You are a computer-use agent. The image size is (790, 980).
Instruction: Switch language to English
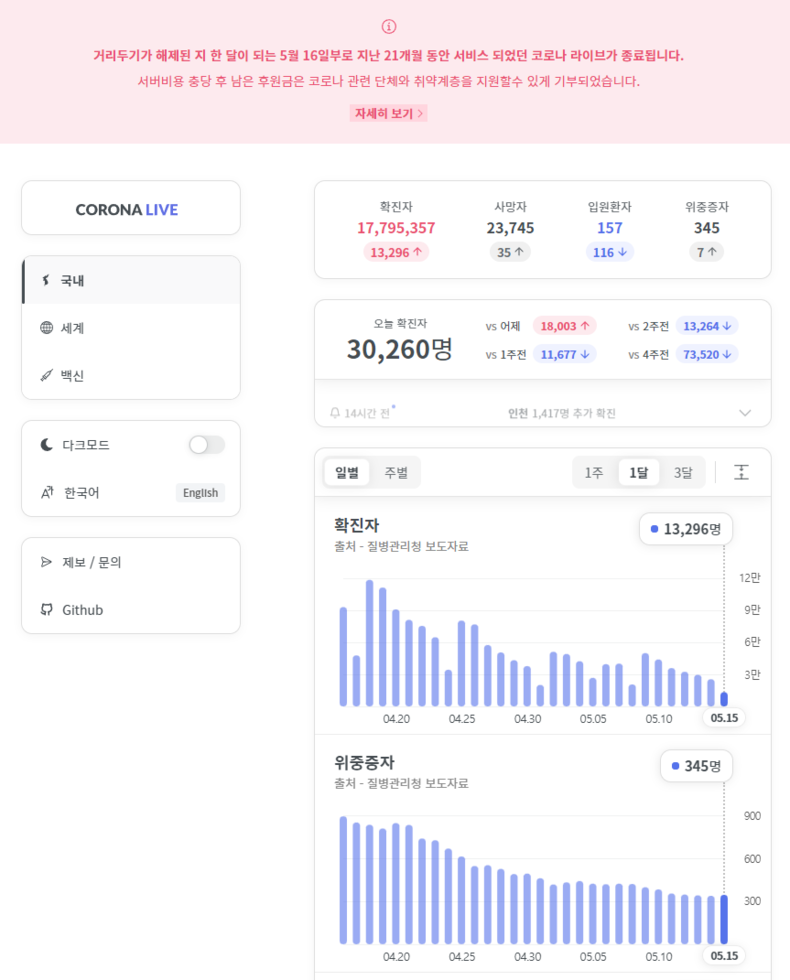click(x=200, y=493)
